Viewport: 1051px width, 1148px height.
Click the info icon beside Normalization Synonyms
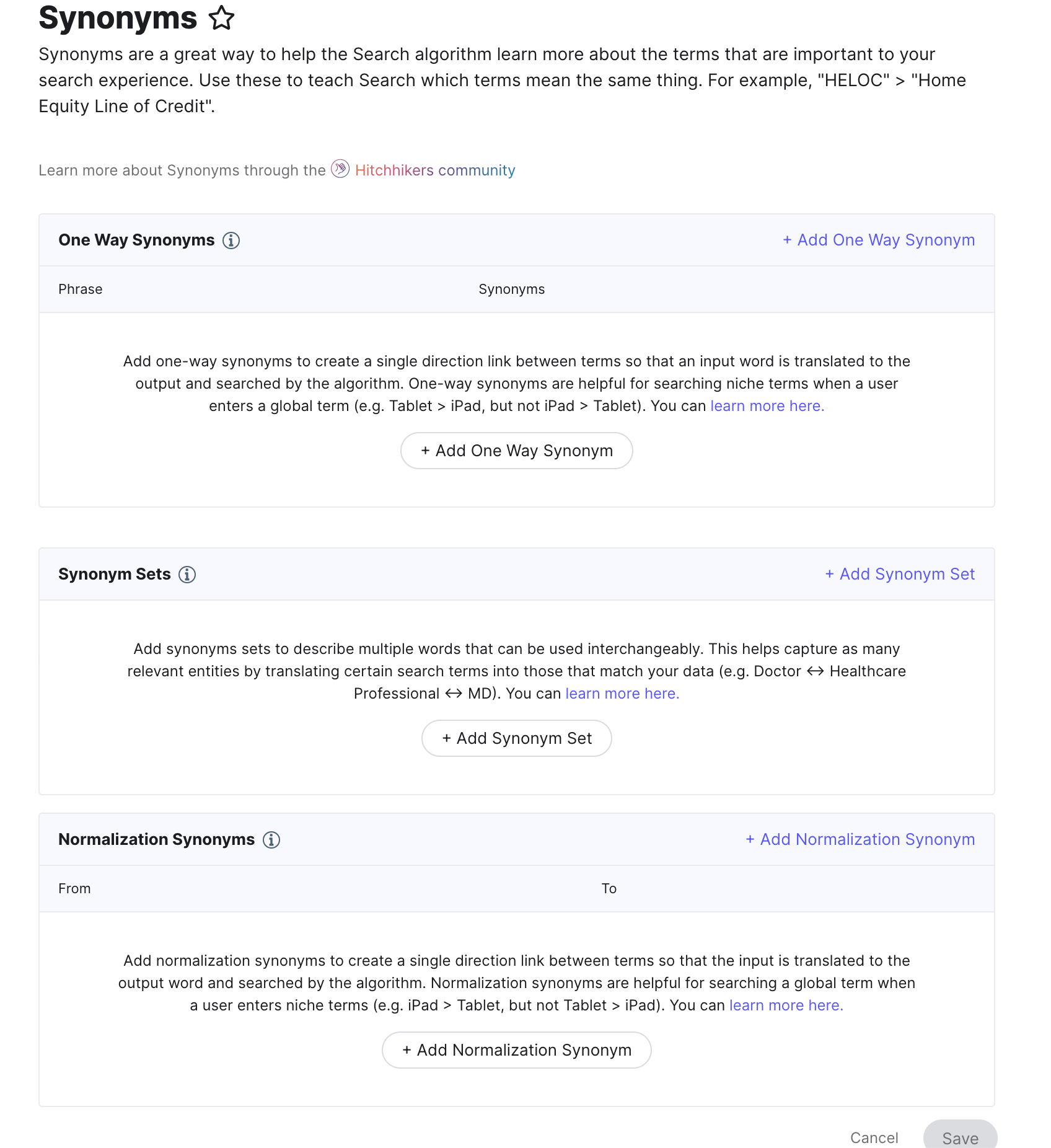(x=271, y=840)
